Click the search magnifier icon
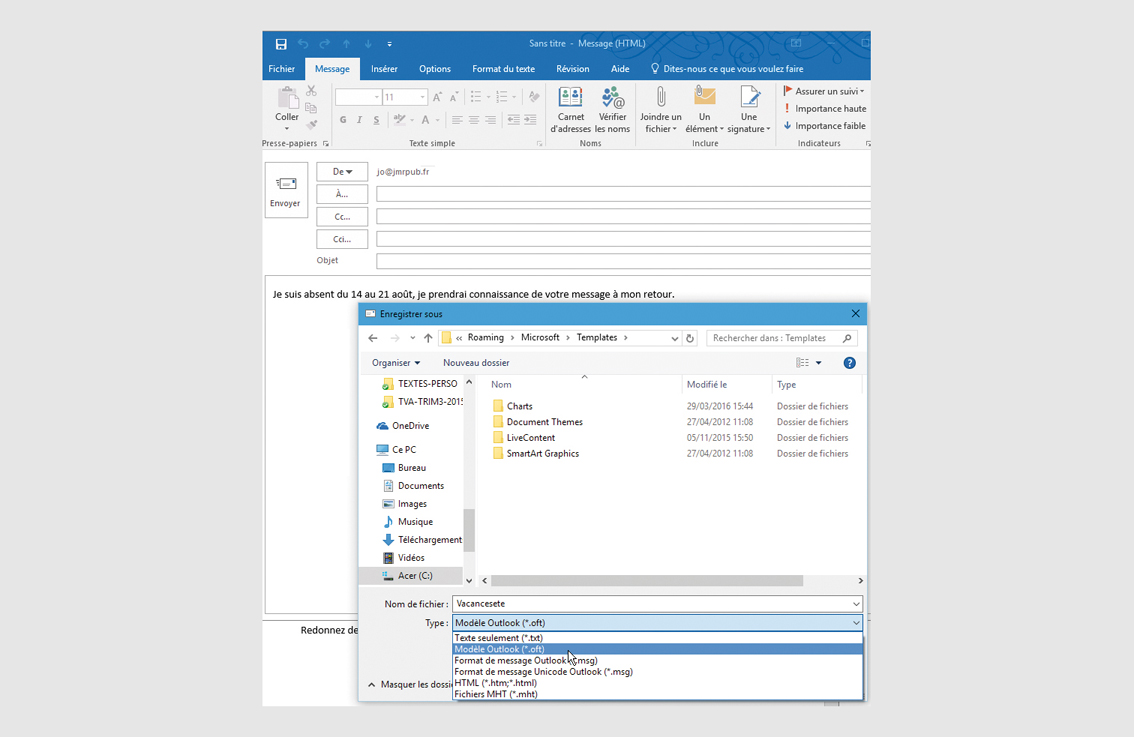Viewport: 1134px width, 737px height. (x=847, y=338)
